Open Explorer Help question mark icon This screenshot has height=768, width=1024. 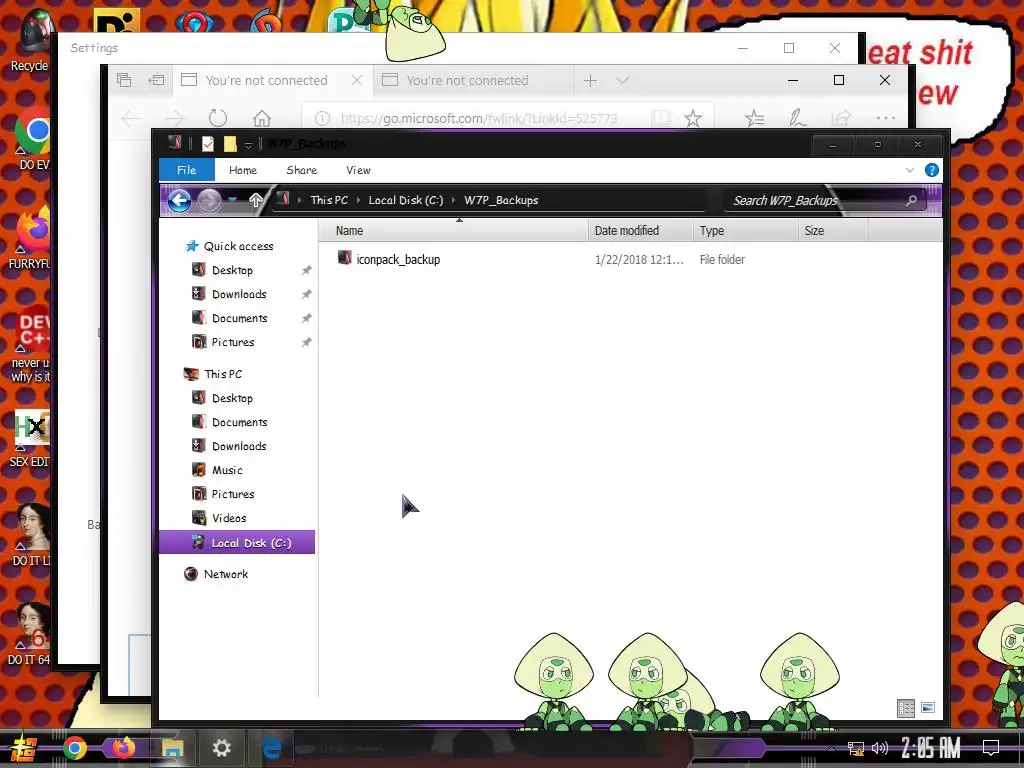pos(932,170)
